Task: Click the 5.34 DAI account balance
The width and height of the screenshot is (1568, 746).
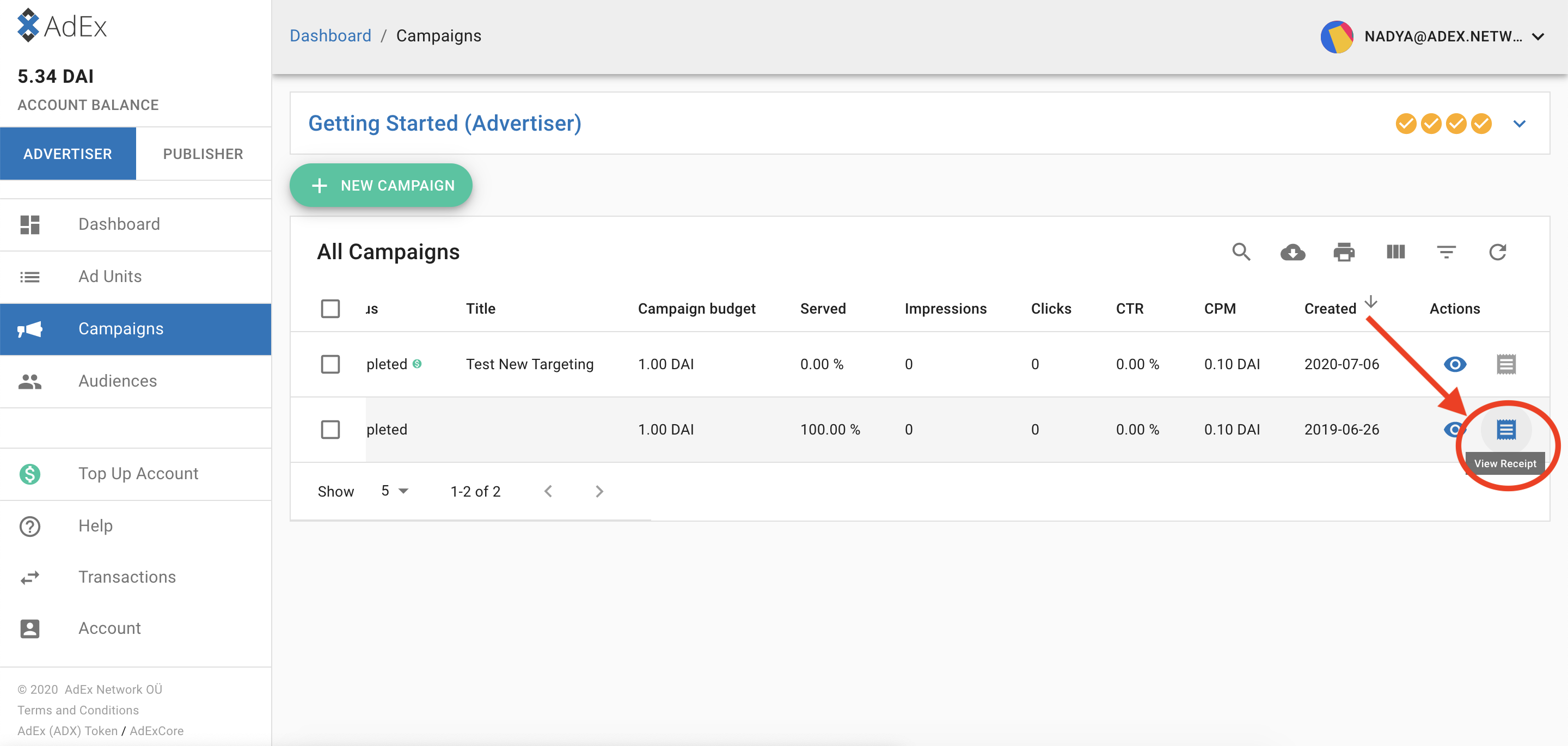Action: [56, 76]
